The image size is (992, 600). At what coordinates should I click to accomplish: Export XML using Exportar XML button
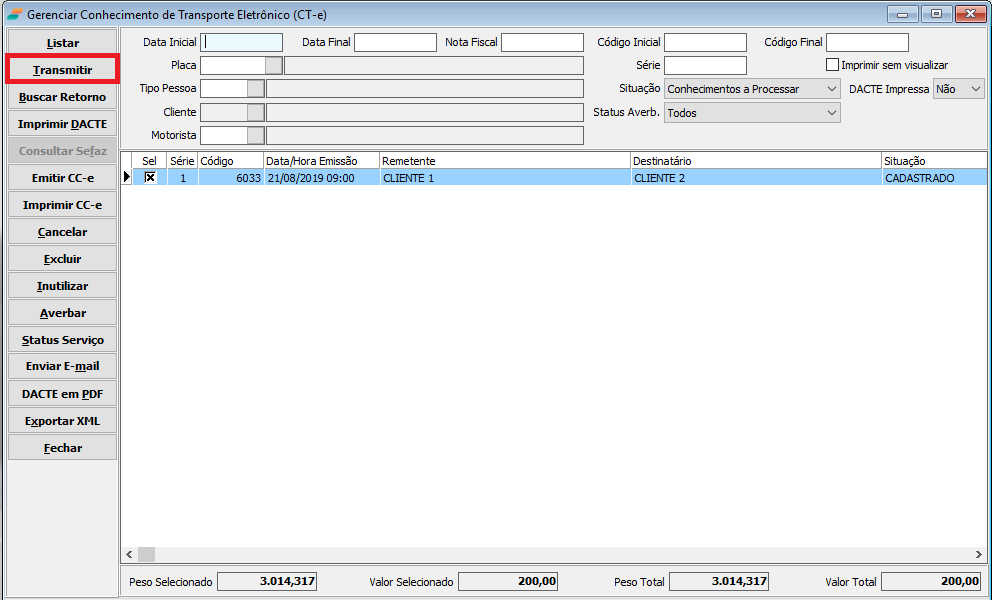click(x=62, y=421)
